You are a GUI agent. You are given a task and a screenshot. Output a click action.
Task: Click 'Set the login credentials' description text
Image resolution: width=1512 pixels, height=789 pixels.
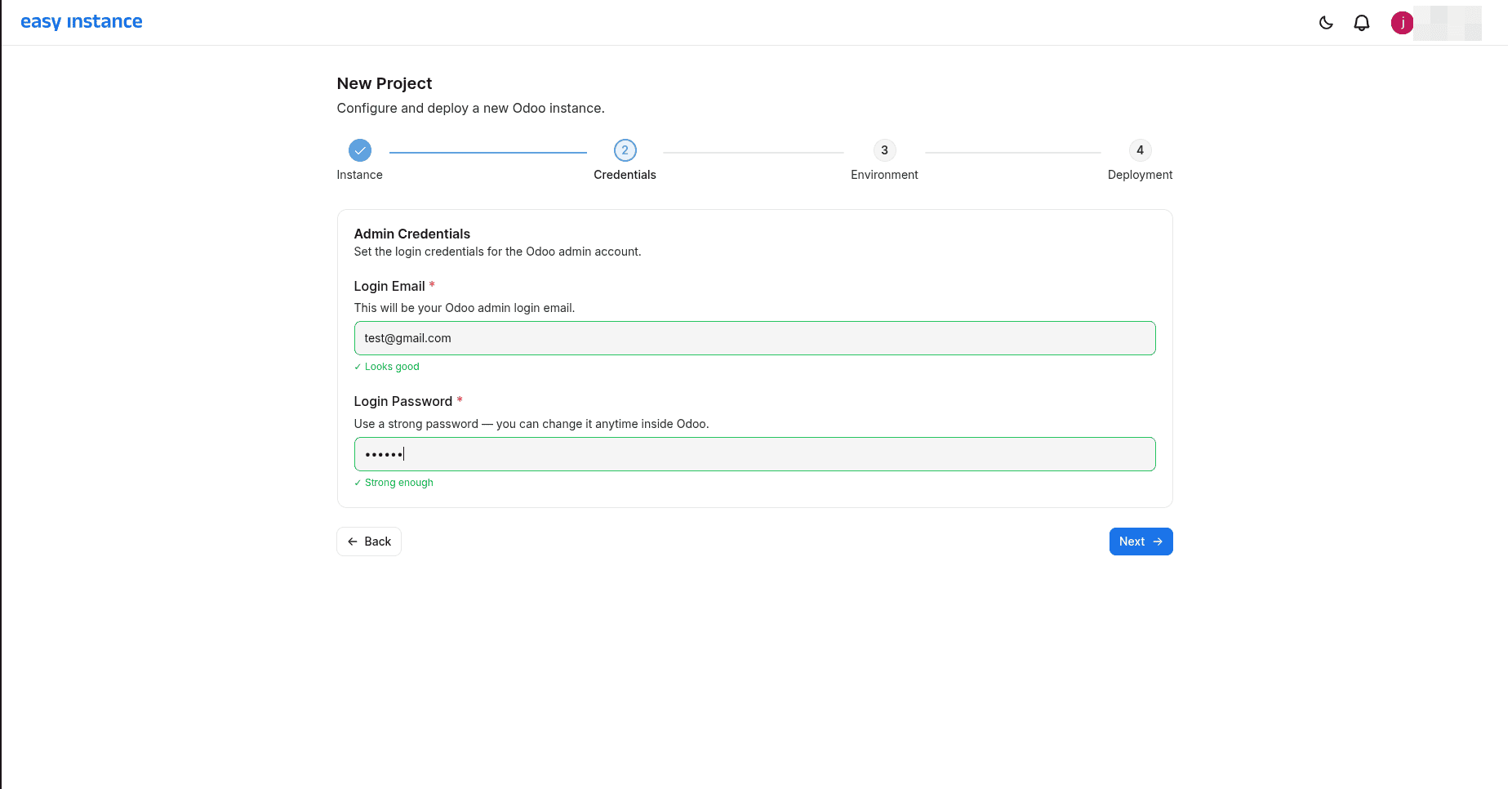click(x=498, y=252)
